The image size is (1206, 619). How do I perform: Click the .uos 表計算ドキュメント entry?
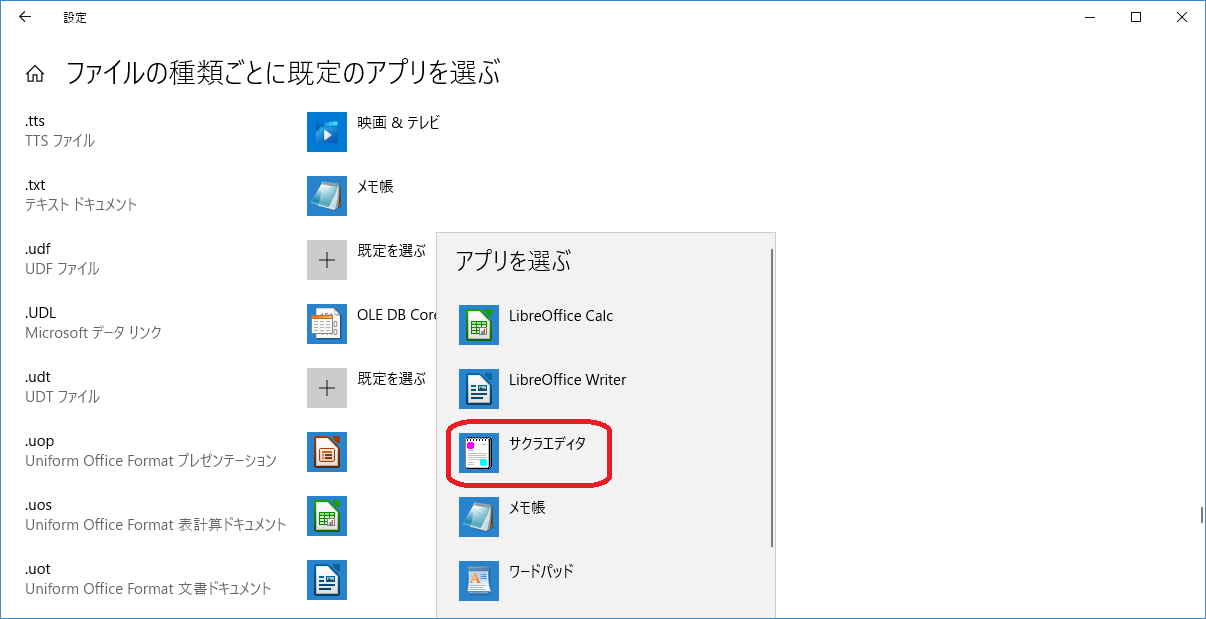point(156,515)
